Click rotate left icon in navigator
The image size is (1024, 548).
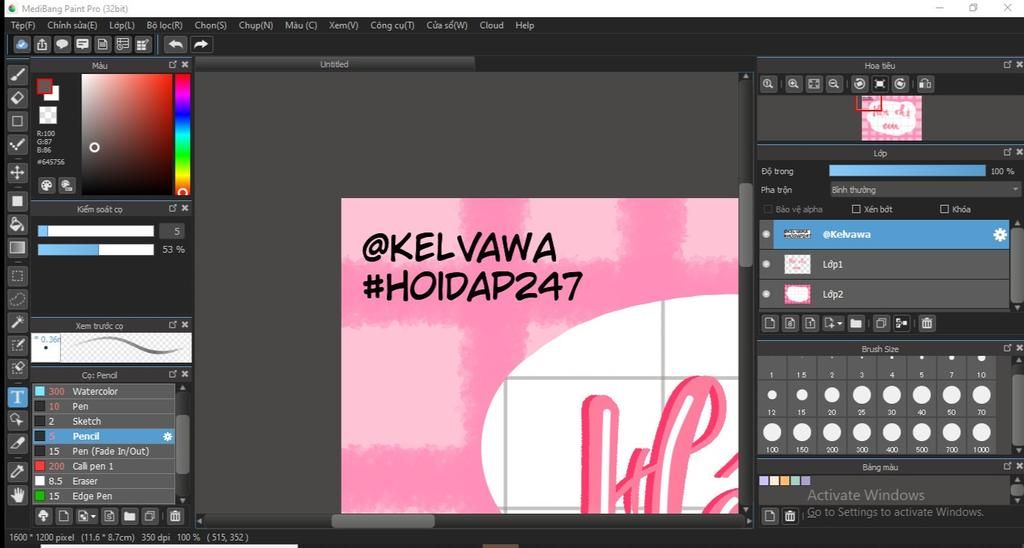click(859, 84)
